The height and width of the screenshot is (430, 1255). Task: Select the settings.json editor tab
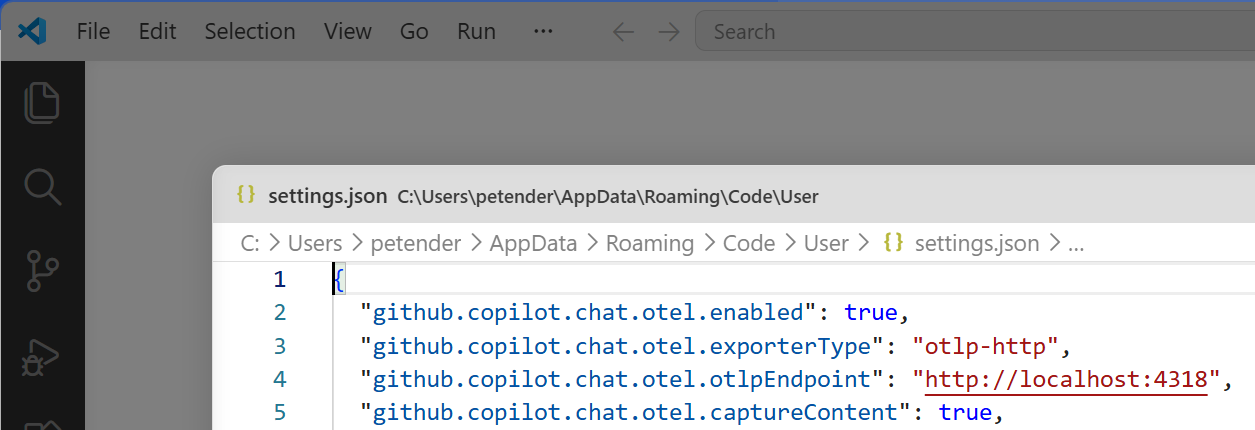528,196
